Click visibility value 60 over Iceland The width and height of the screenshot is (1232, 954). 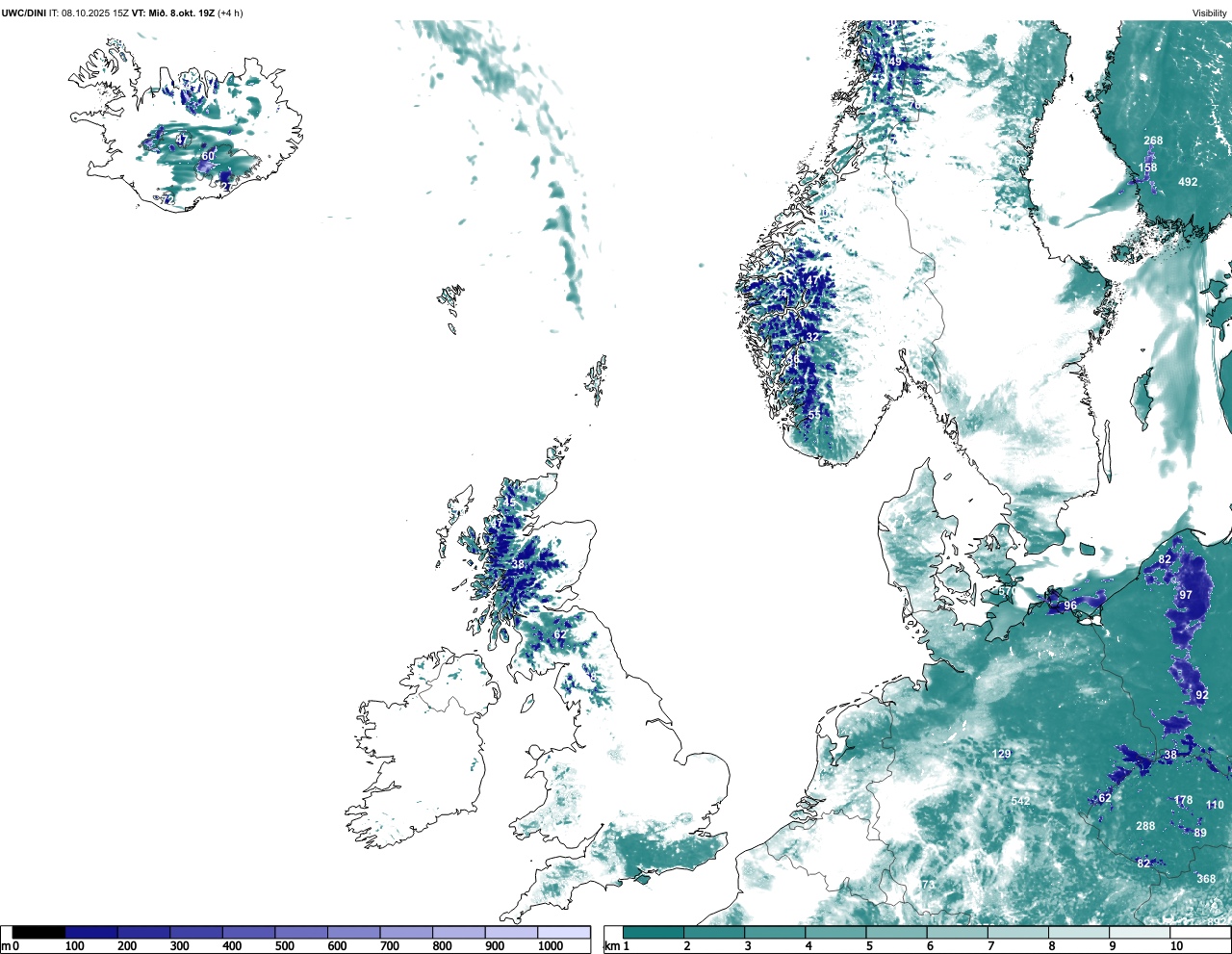[208, 156]
